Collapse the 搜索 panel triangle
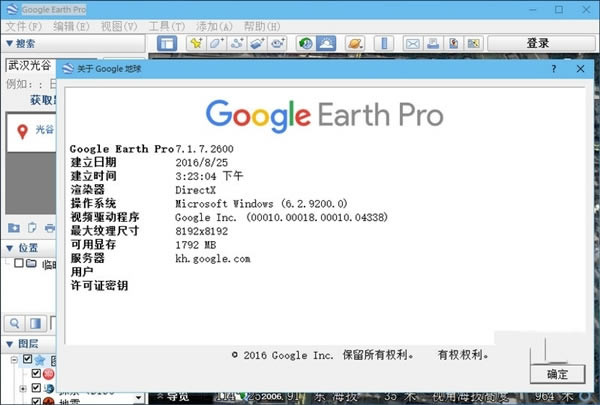Screen dimensions: 600x405 click(10, 43)
